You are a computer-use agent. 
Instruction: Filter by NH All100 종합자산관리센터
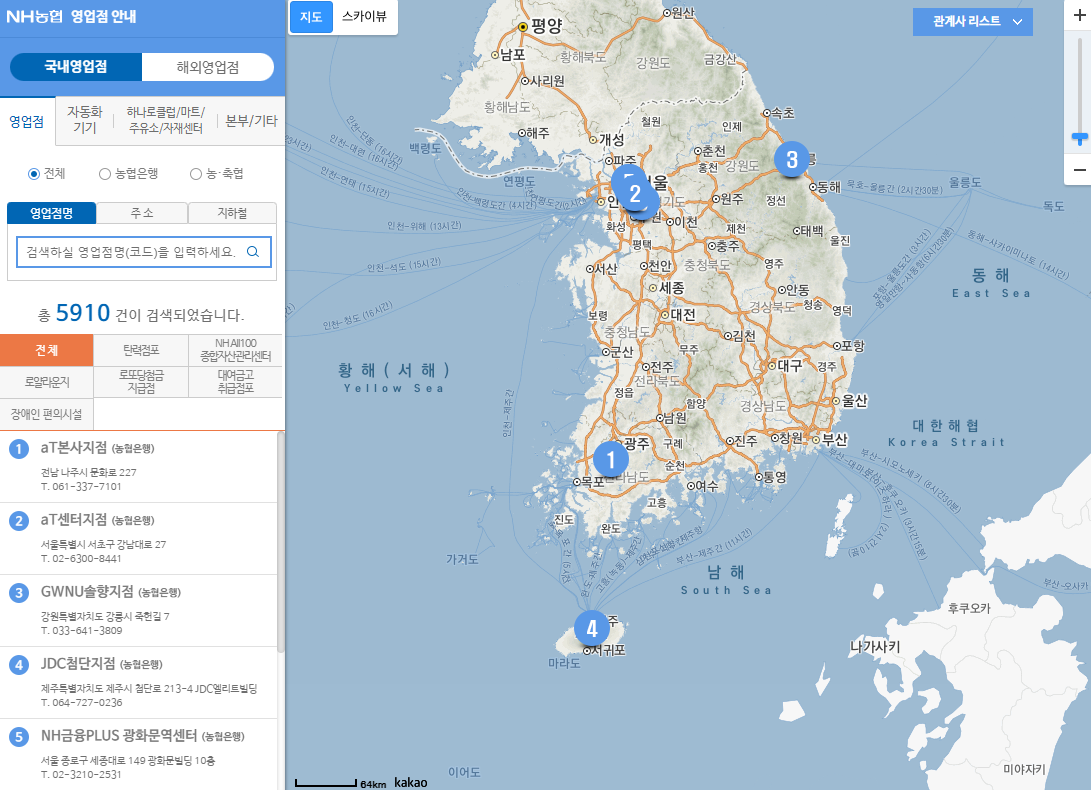236,350
